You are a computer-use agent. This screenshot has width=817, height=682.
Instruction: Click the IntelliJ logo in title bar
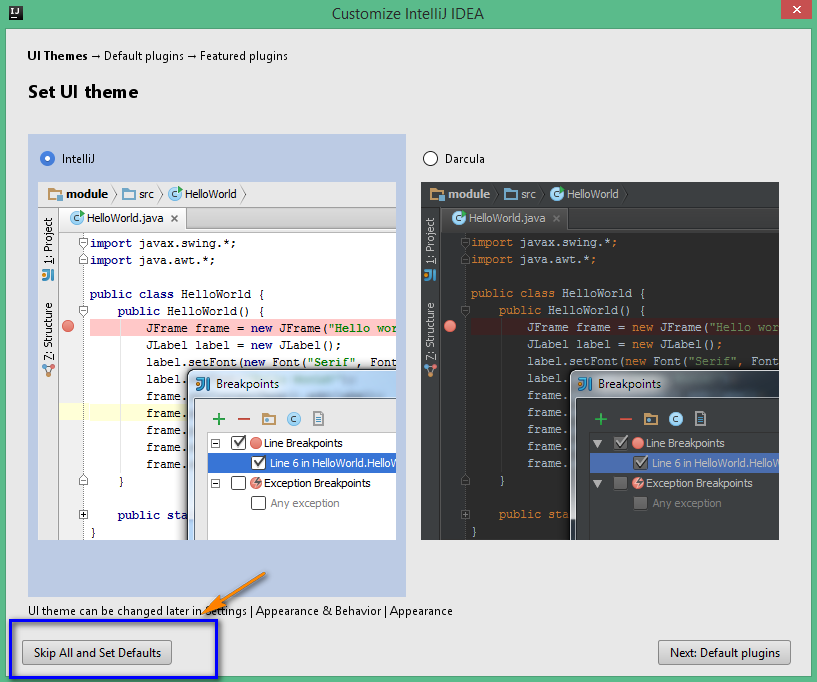(x=14, y=13)
